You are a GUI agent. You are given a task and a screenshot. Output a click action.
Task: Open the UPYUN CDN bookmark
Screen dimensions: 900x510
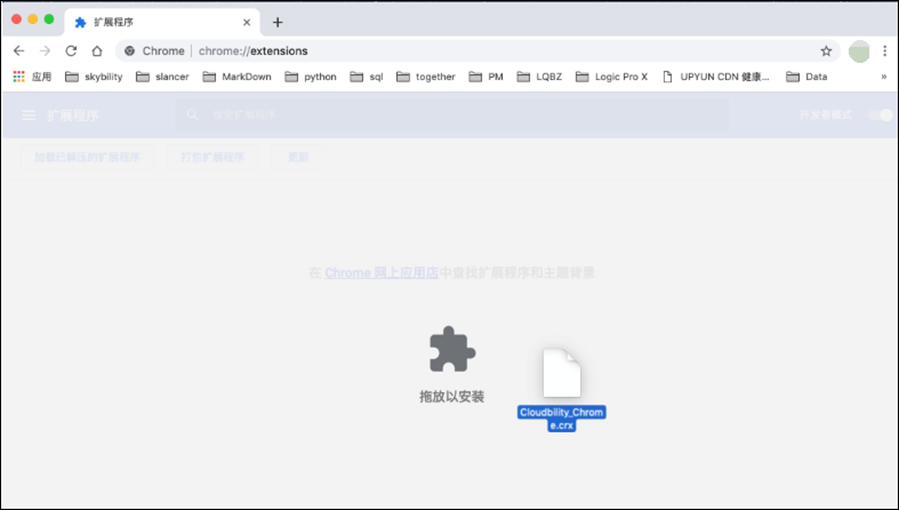pos(717,77)
